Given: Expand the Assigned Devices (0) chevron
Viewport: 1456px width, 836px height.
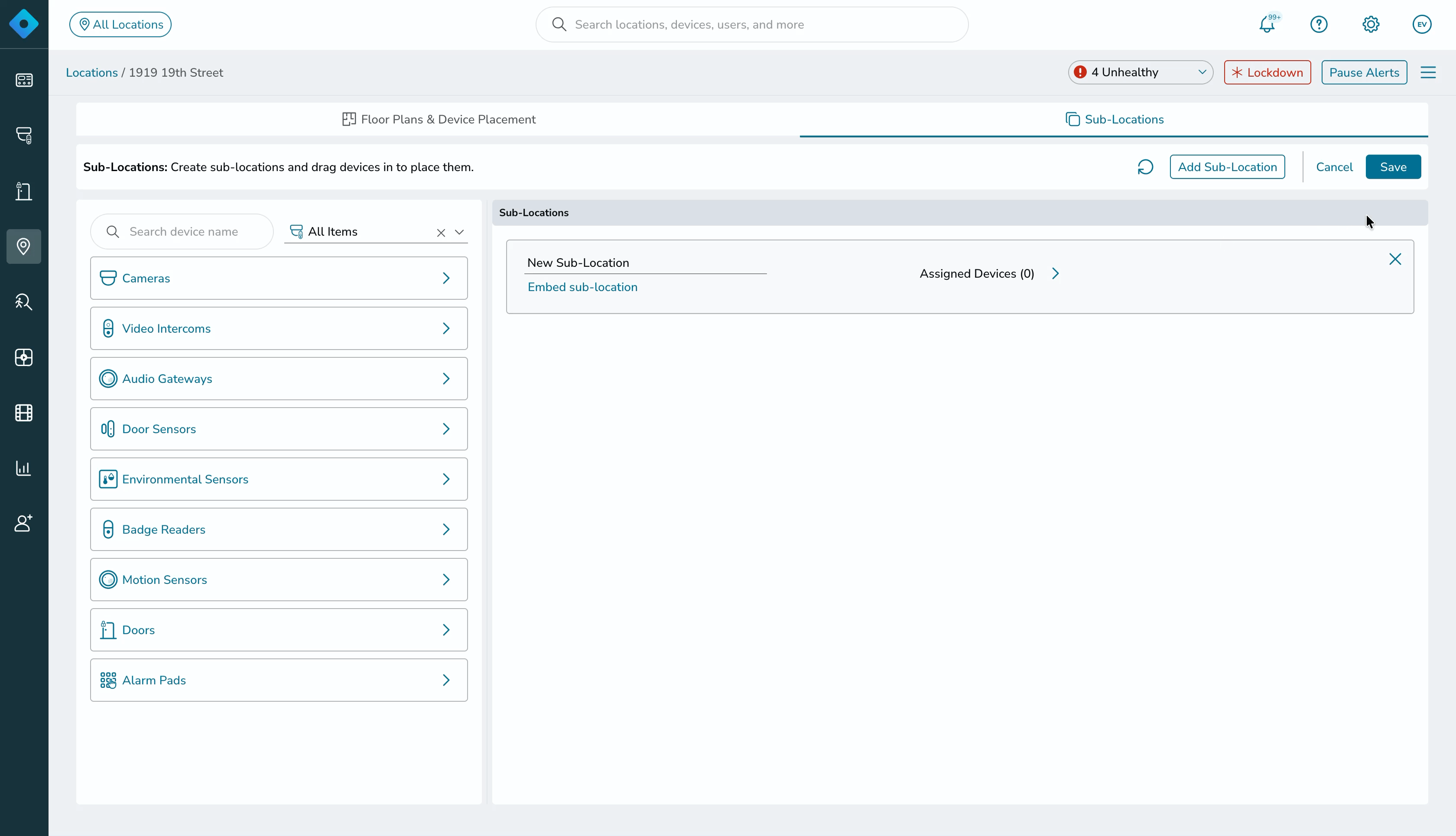Looking at the screenshot, I should click(x=1055, y=273).
